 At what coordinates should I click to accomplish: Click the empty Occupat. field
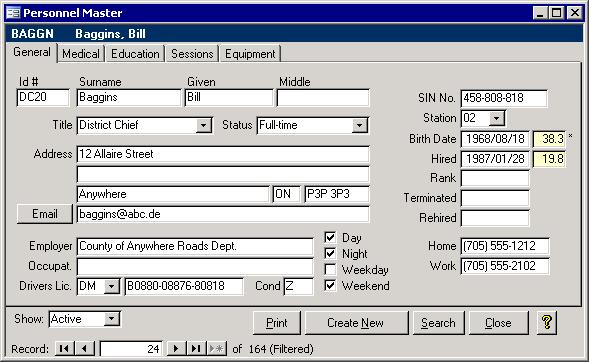point(195,266)
